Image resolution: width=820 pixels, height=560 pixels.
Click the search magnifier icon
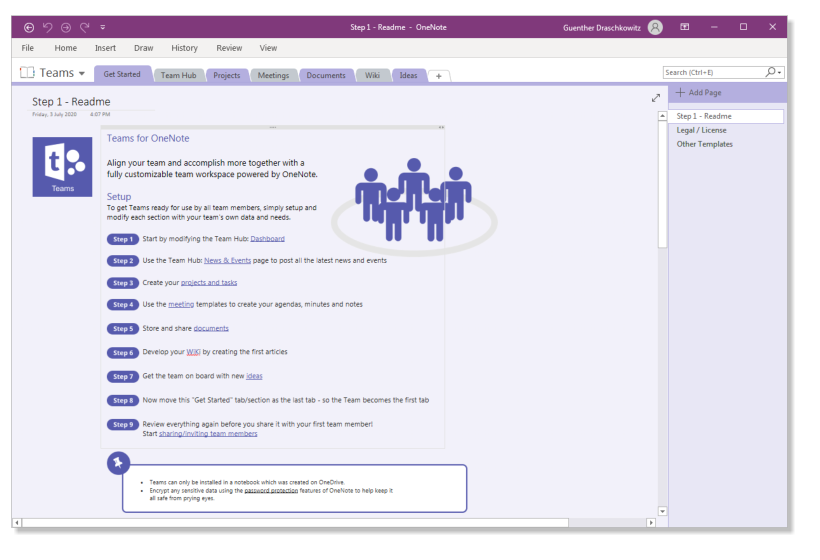770,72
